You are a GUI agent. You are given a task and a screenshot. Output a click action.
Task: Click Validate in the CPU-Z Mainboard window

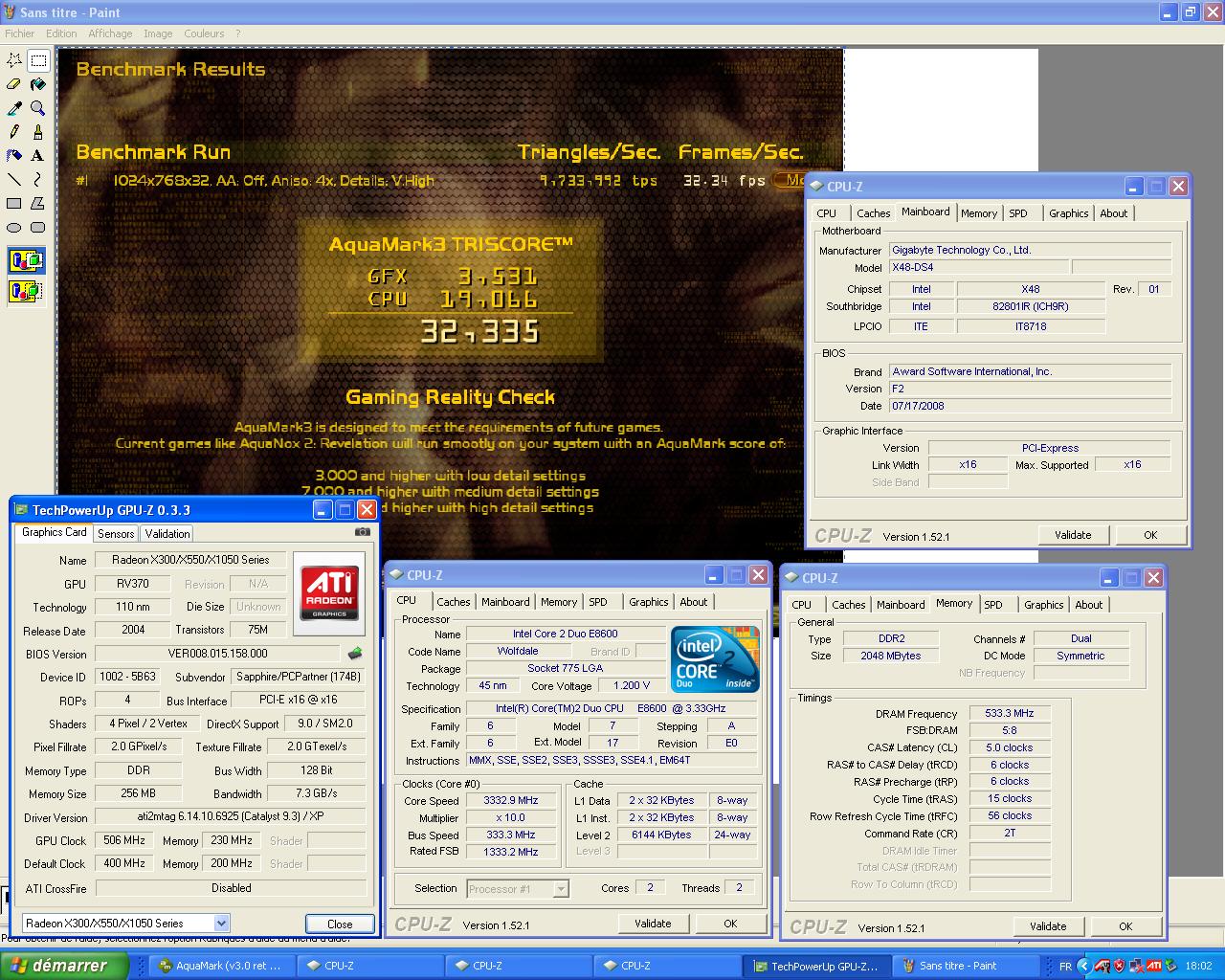pyautogui.click(x=1073, y=535)
